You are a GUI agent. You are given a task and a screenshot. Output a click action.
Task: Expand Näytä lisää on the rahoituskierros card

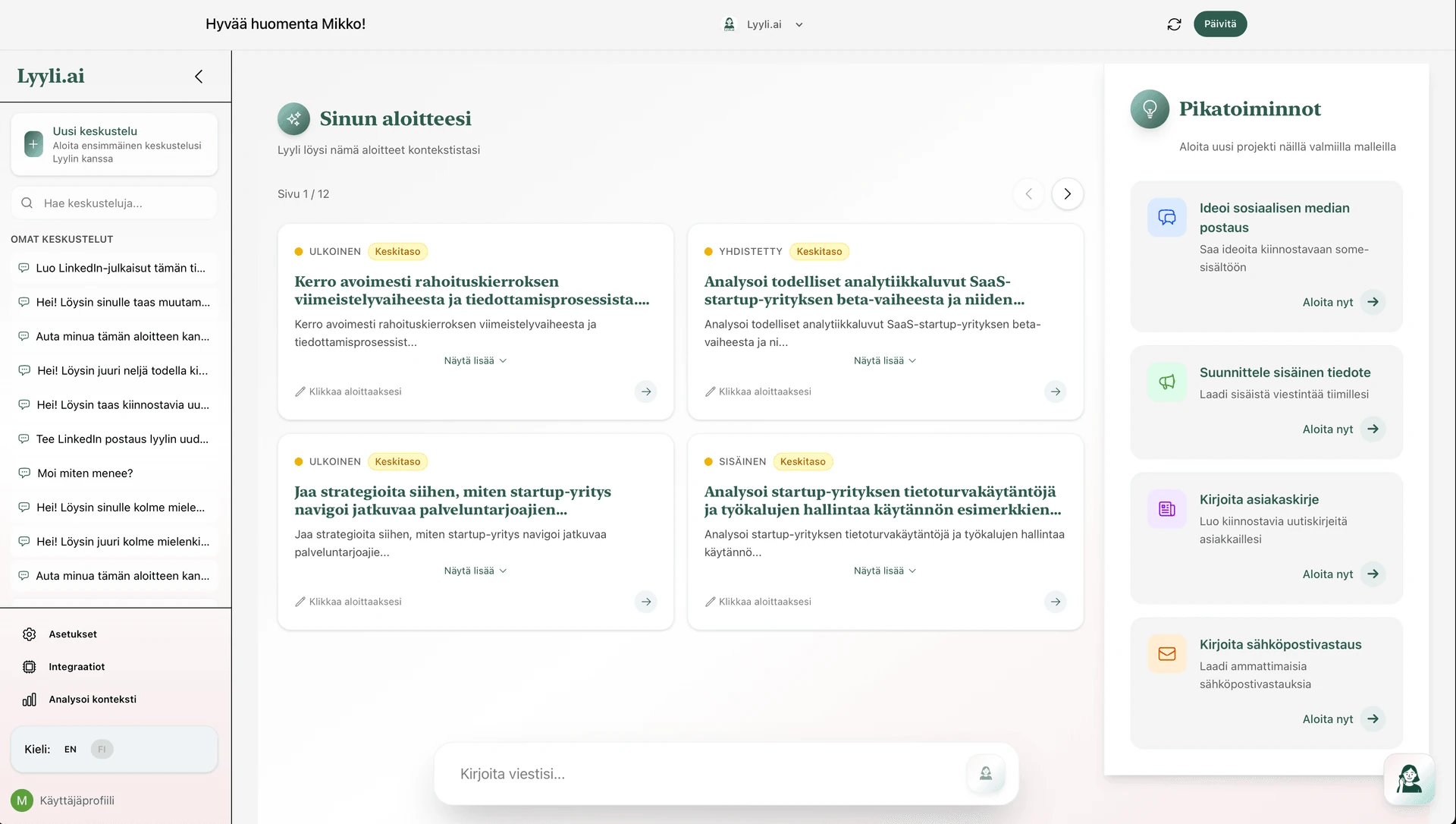pos(475,360)
